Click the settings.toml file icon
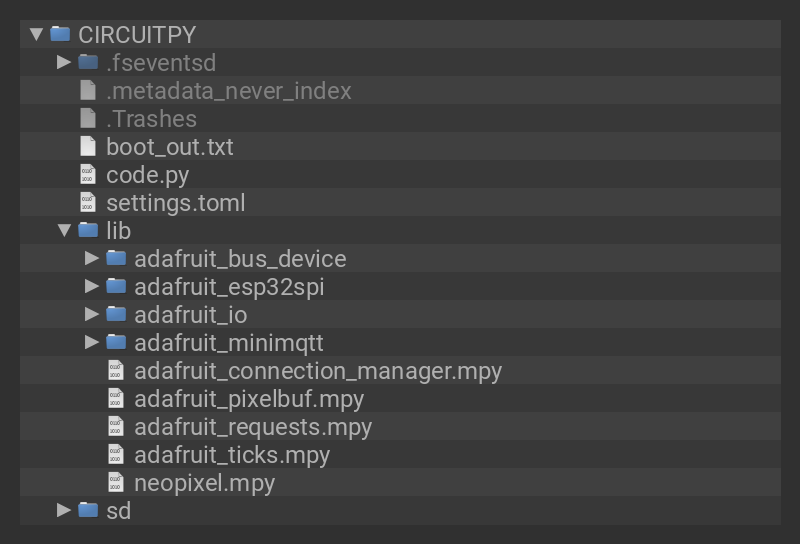Image resolution: width=800 pixels, height=544 pixels. (88, 202)
